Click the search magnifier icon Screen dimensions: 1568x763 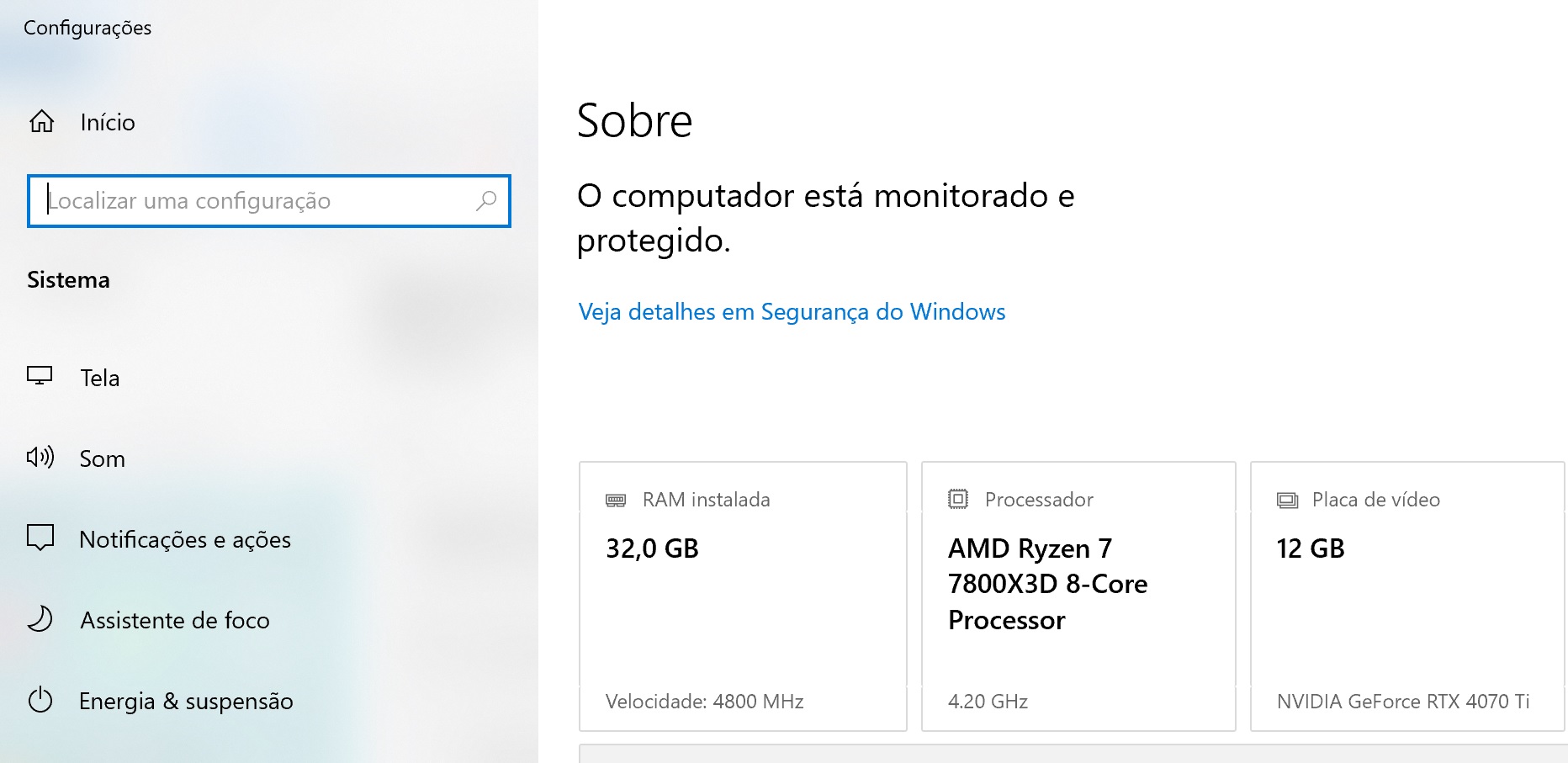486,201
